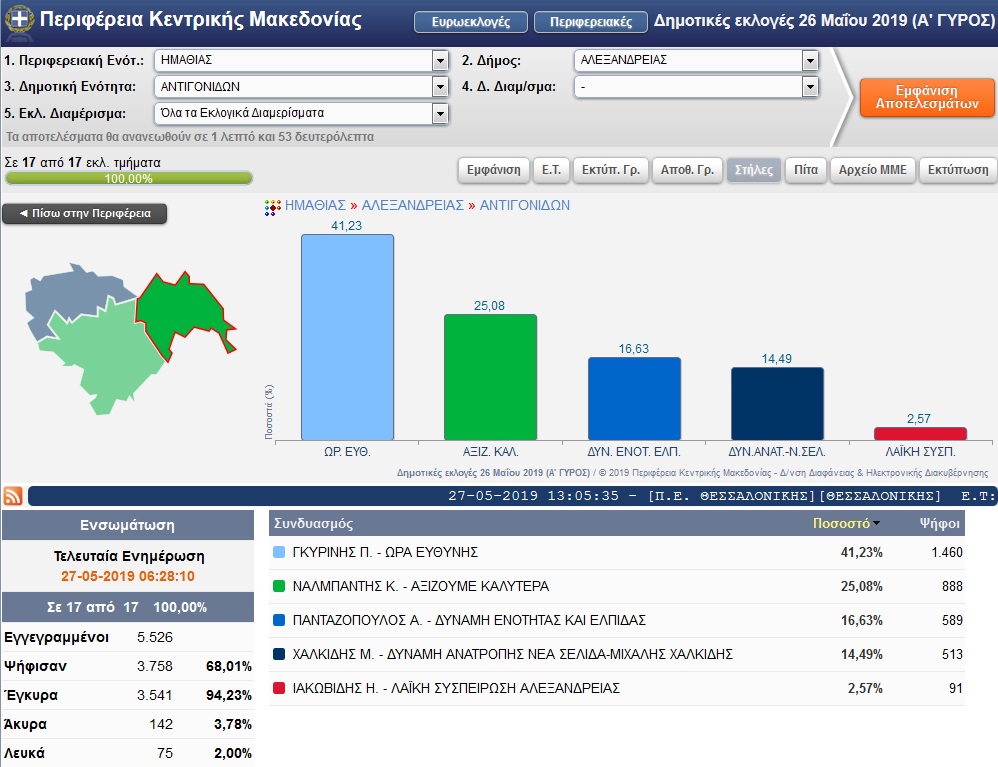Click the Ενσωμάτωση panel header
The width and height of the screenshot is (998, 767).
[x=128, y=525]
